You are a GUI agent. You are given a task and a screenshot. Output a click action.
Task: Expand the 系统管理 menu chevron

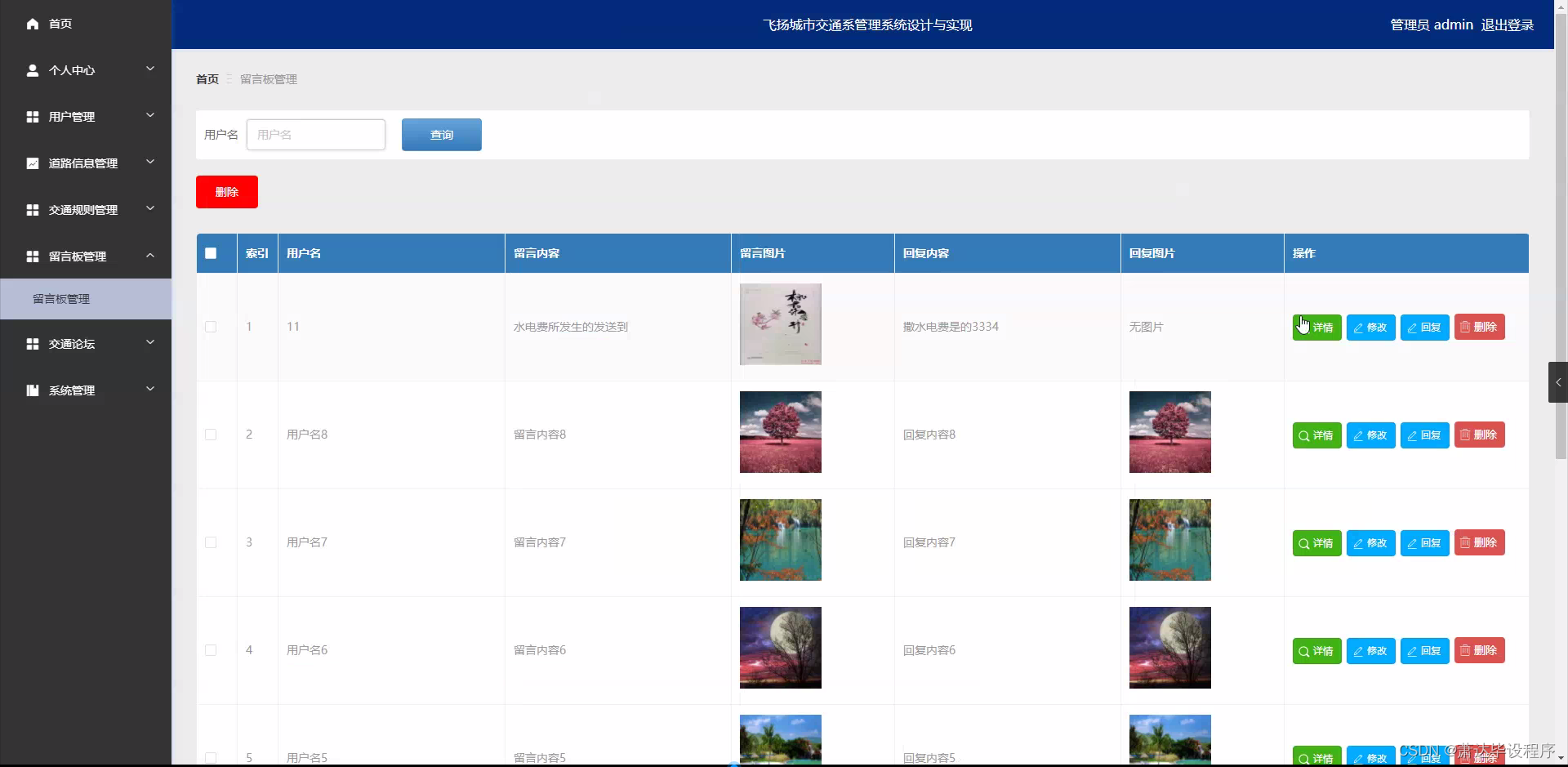click(150, 389)
